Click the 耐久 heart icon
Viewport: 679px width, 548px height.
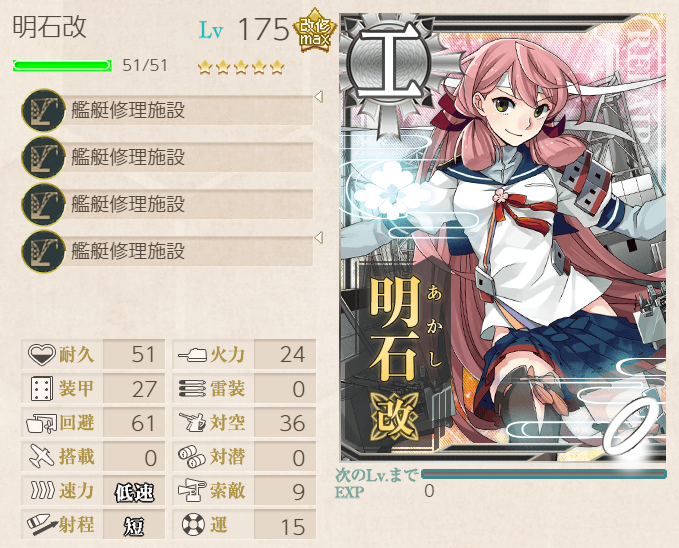coord(42,354)
